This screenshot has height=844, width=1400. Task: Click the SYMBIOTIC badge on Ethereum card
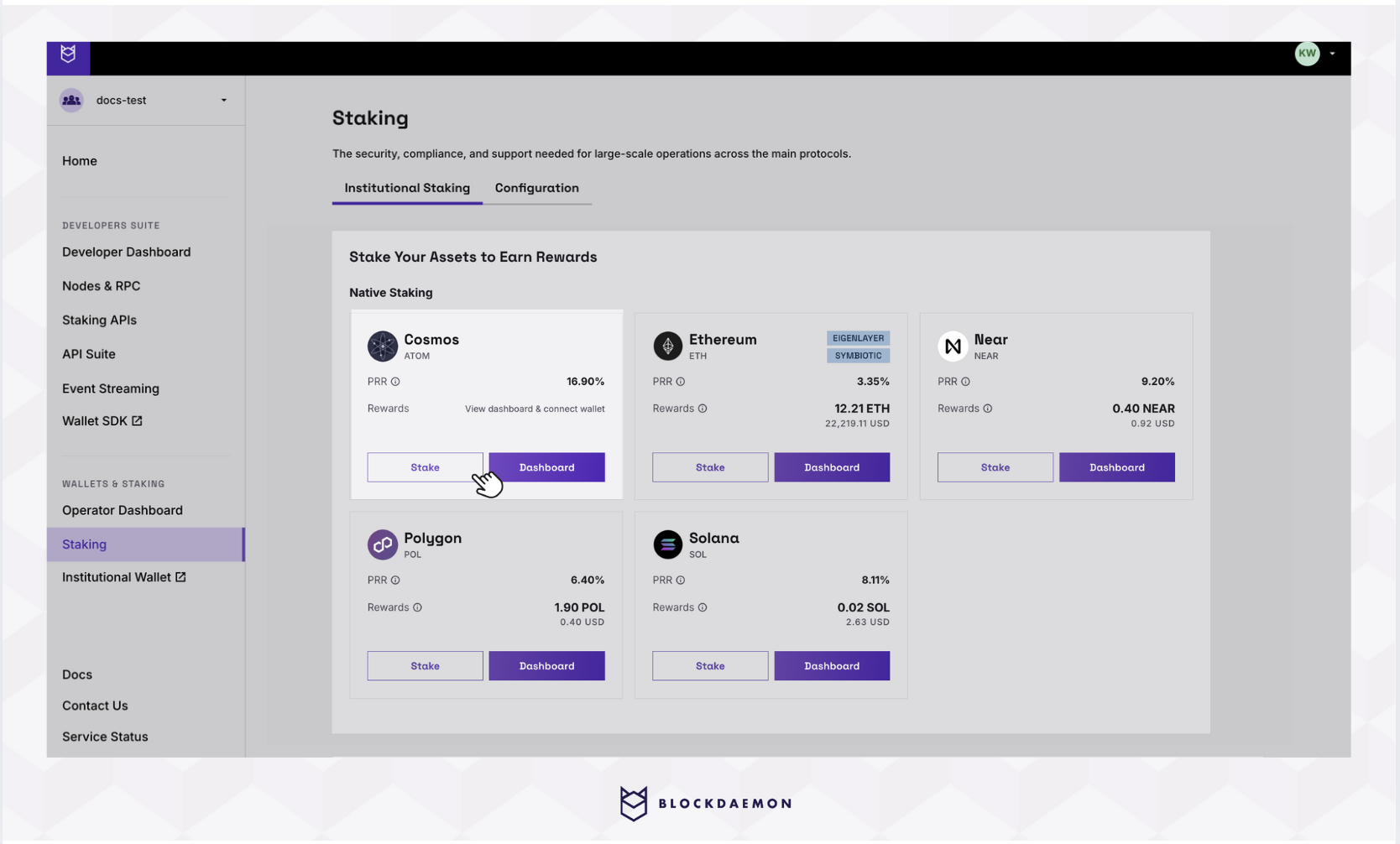coord(858,356)
